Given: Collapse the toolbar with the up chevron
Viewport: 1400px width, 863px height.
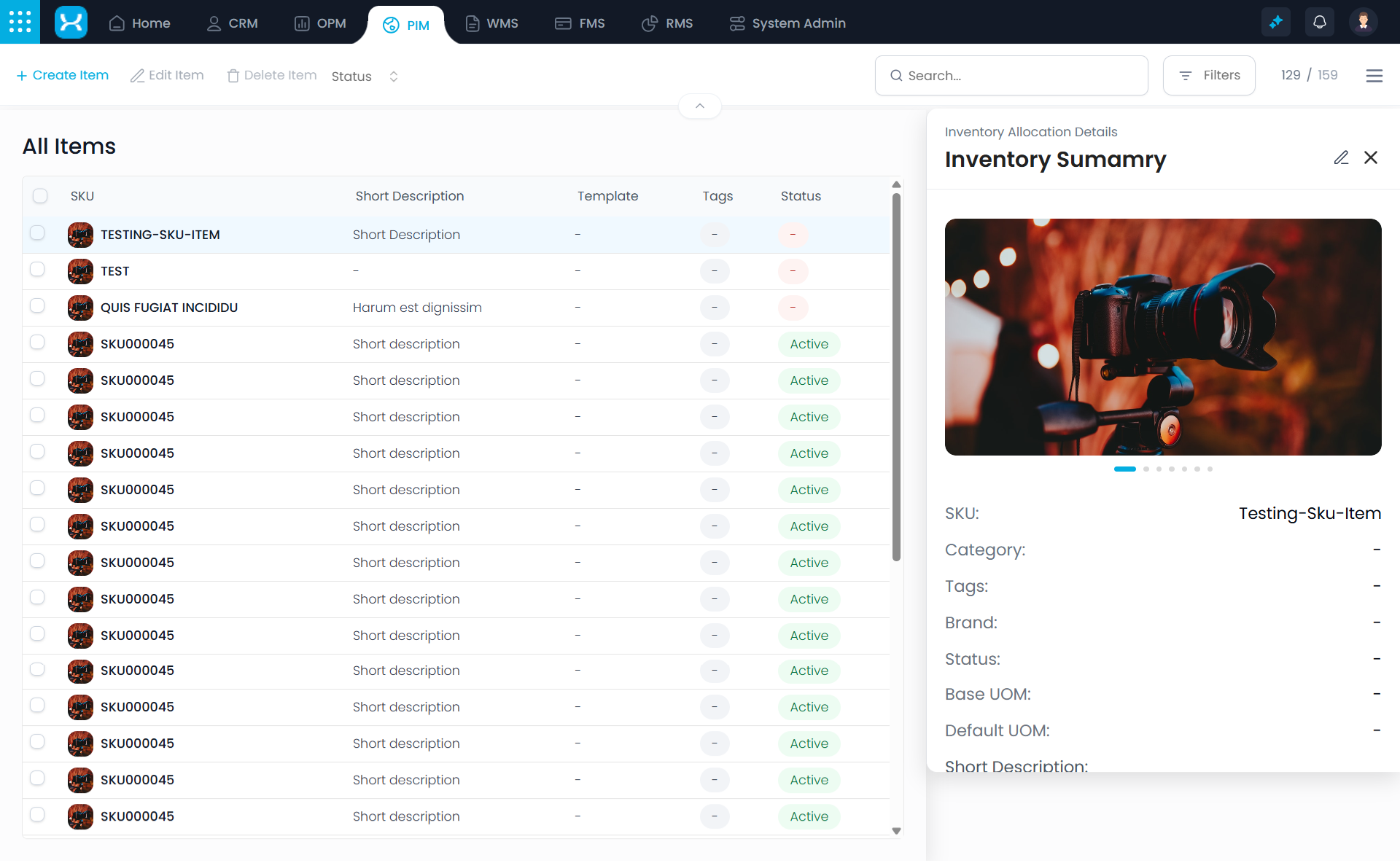Looking at the screenshot, I should point(699,106).
